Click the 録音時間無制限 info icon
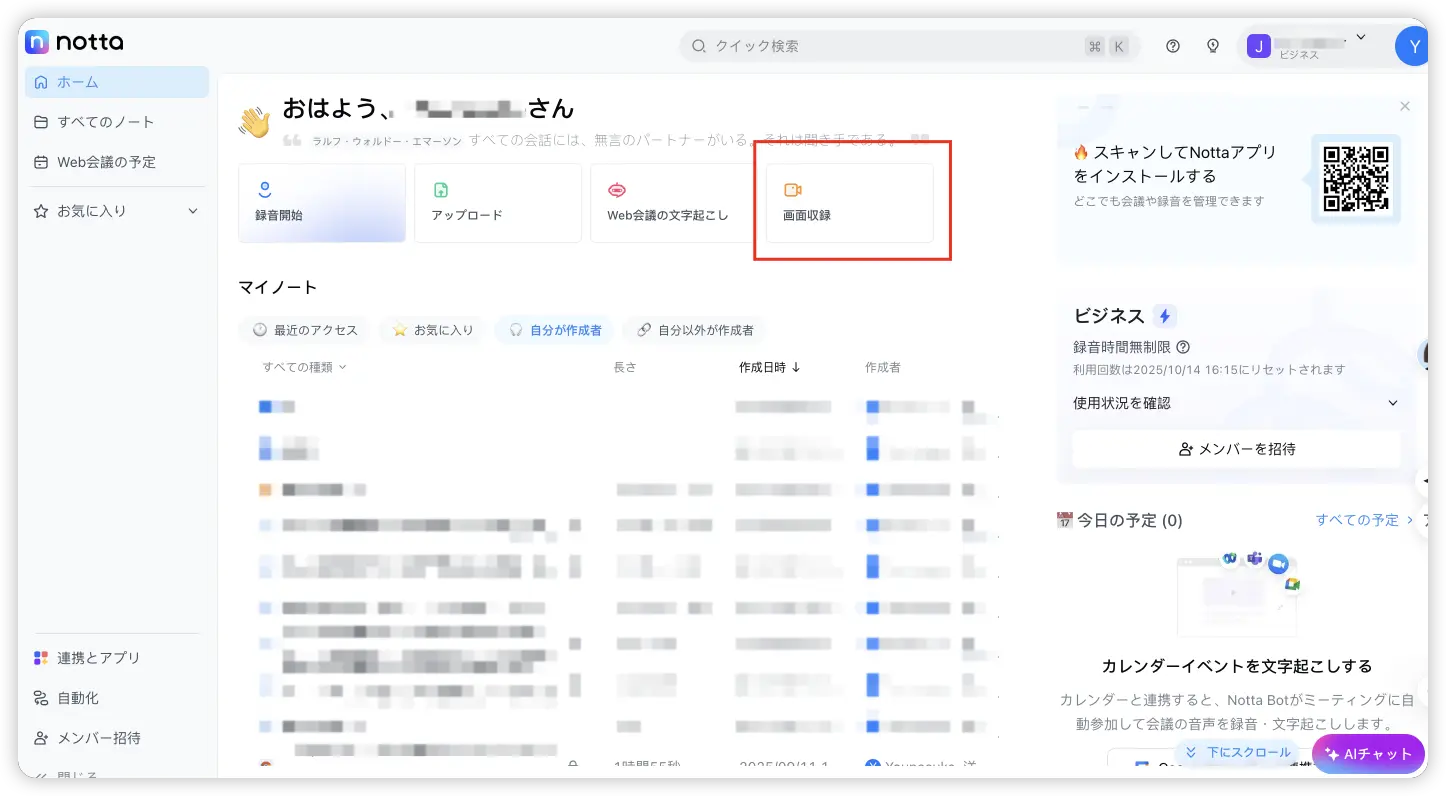 click(1183, 347)
